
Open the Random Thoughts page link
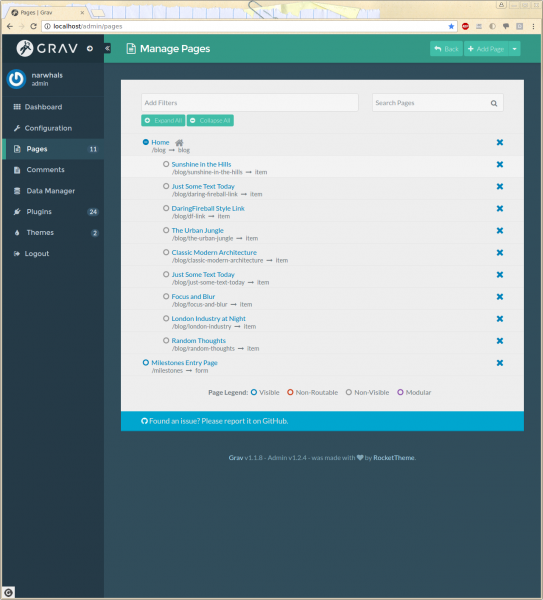(199, 341)
